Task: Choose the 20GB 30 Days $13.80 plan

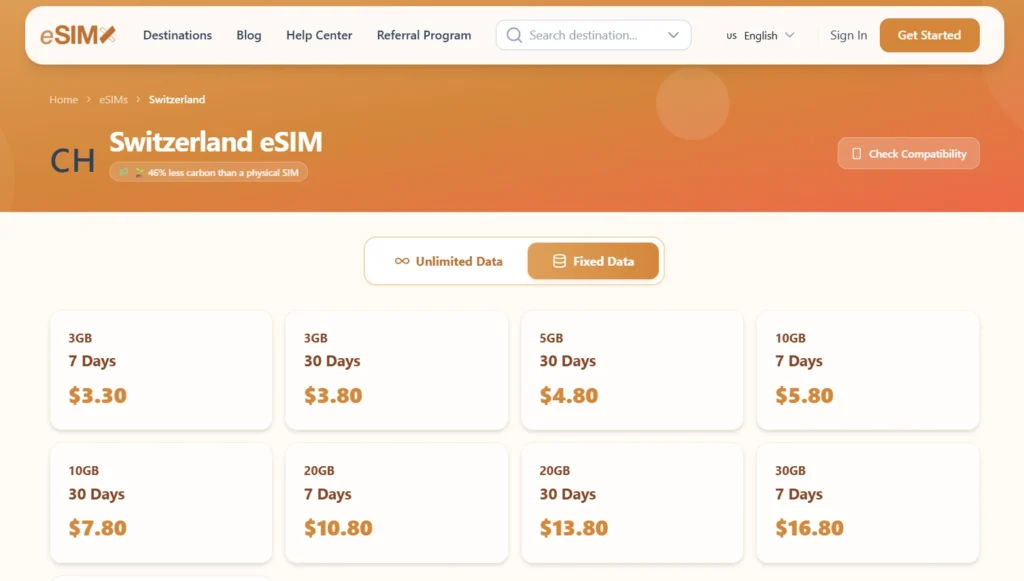Action: tap(632, 503)
